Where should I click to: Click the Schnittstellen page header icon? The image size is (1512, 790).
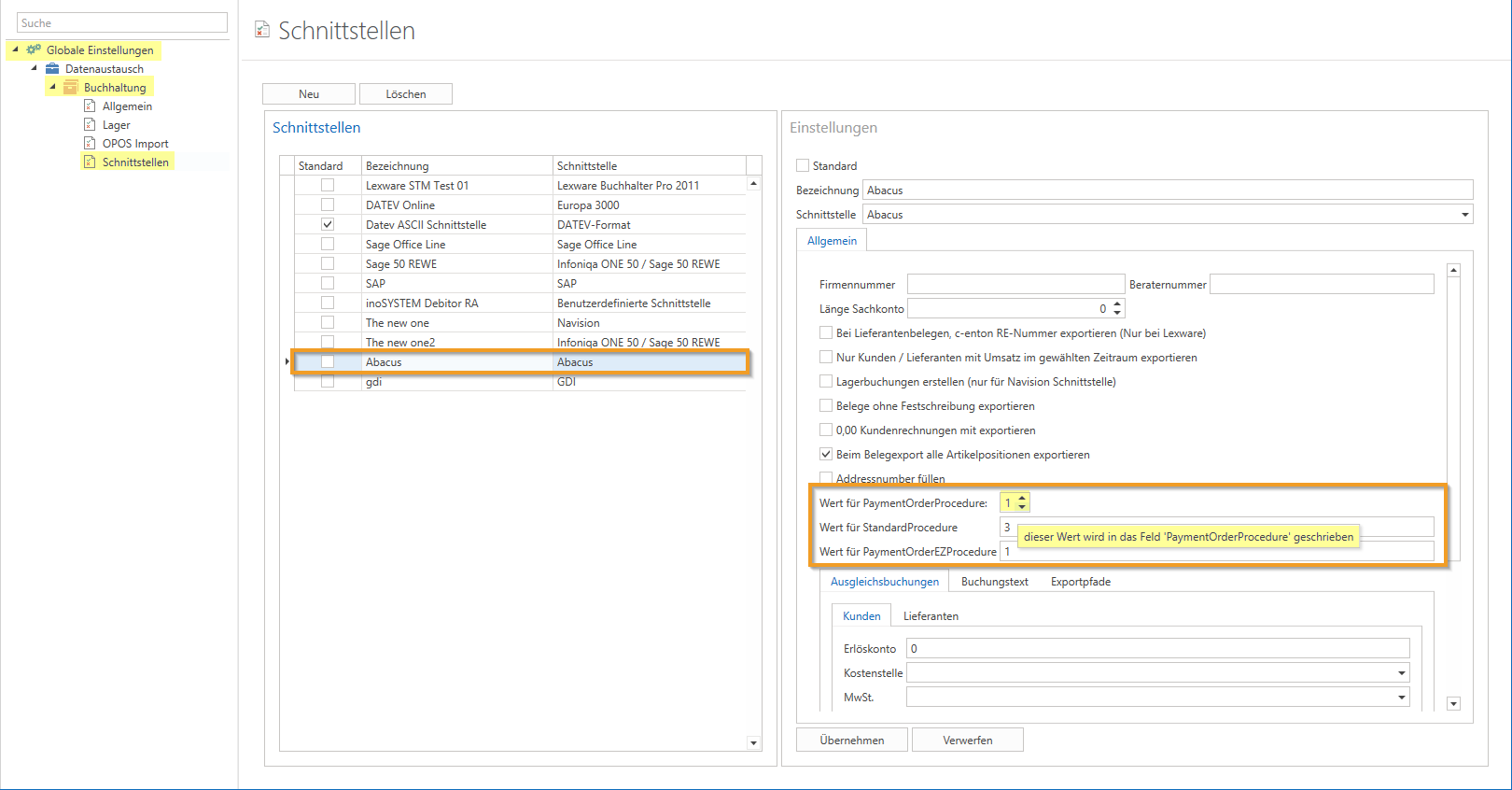click(262, 30)
